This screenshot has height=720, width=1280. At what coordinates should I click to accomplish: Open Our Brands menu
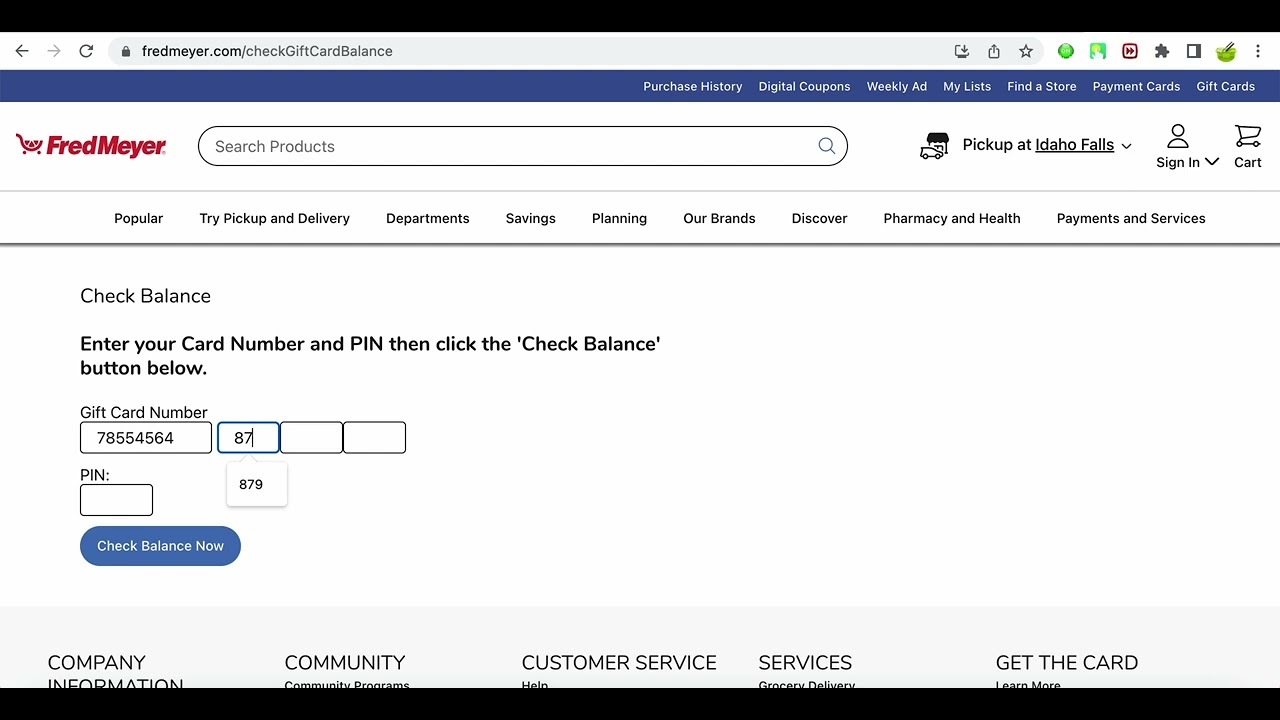[719, 218]
